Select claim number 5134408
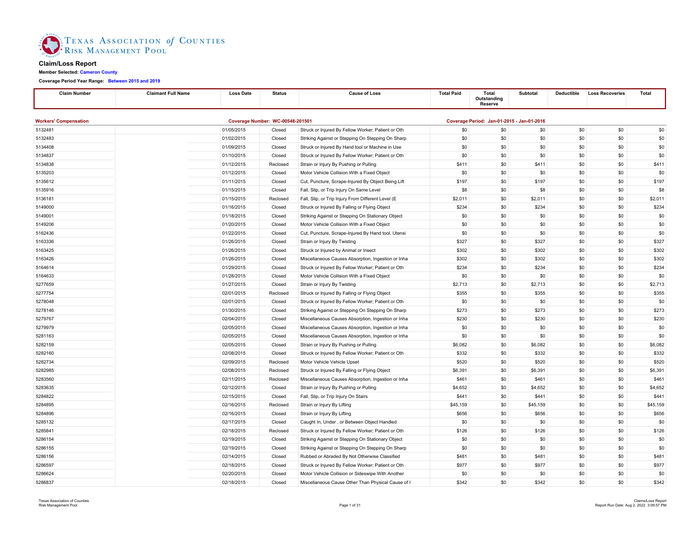 (x=45, y=147)
